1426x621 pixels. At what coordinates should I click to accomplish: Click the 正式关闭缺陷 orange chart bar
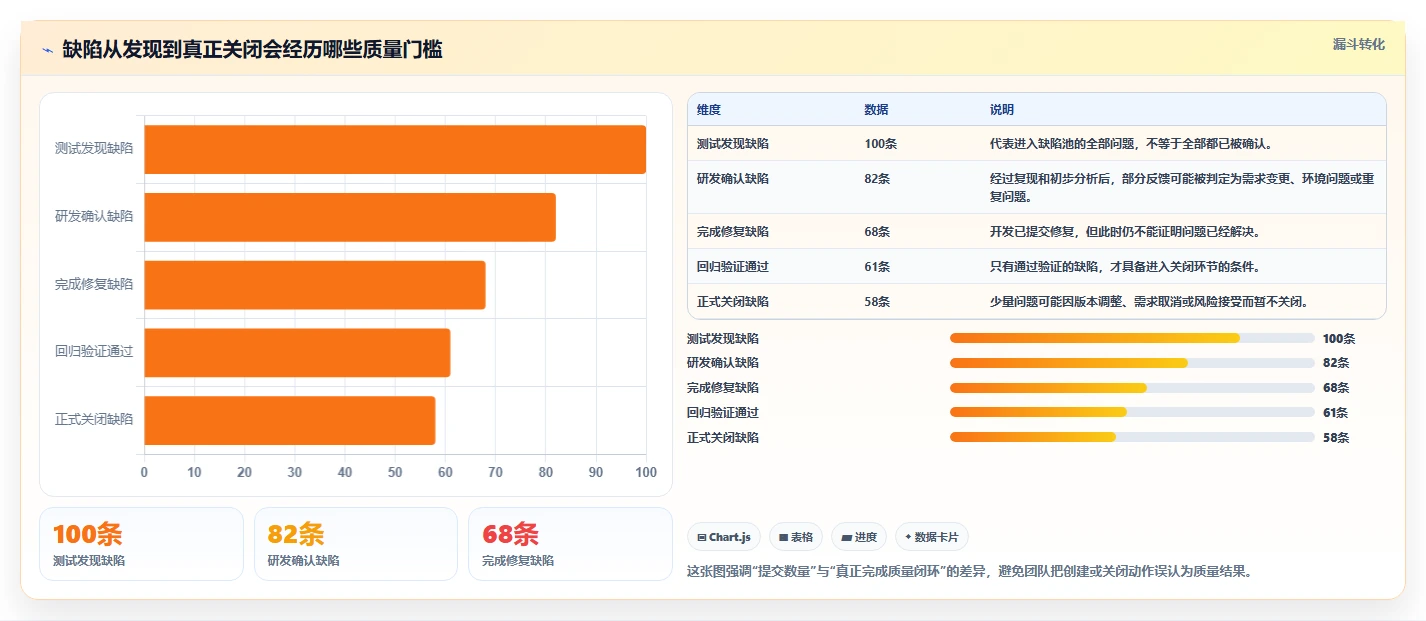(290, 420)
